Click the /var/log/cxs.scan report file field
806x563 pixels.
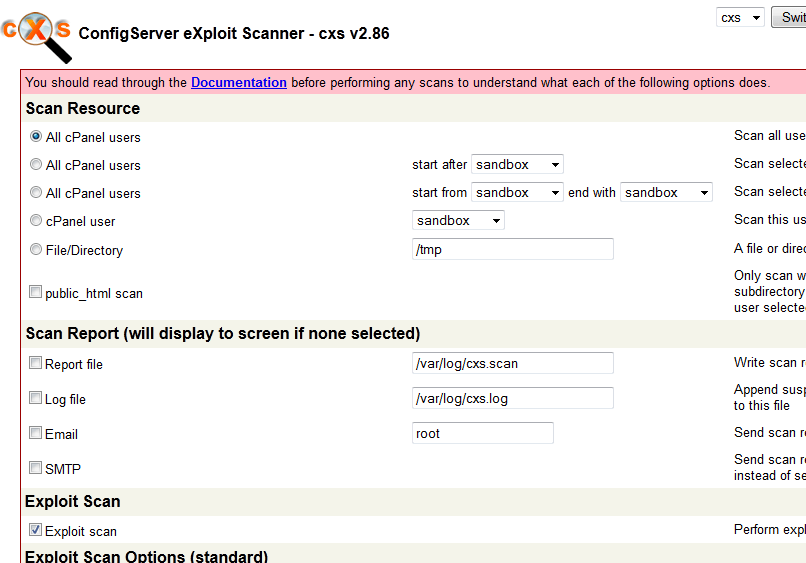(x=512, y=363)
